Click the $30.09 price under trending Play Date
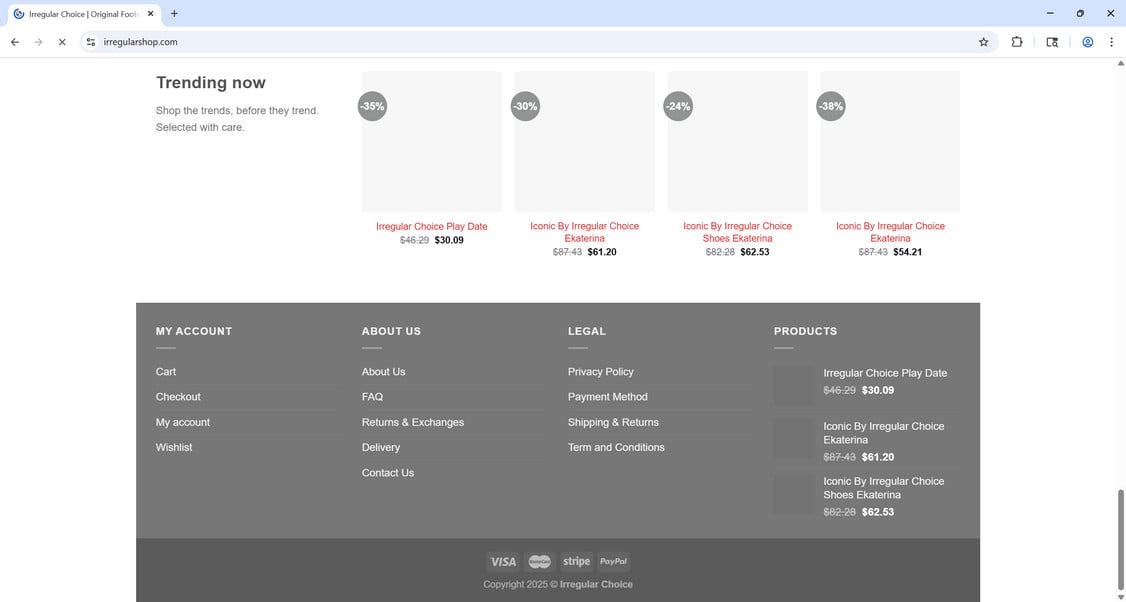 click(450, 240)
